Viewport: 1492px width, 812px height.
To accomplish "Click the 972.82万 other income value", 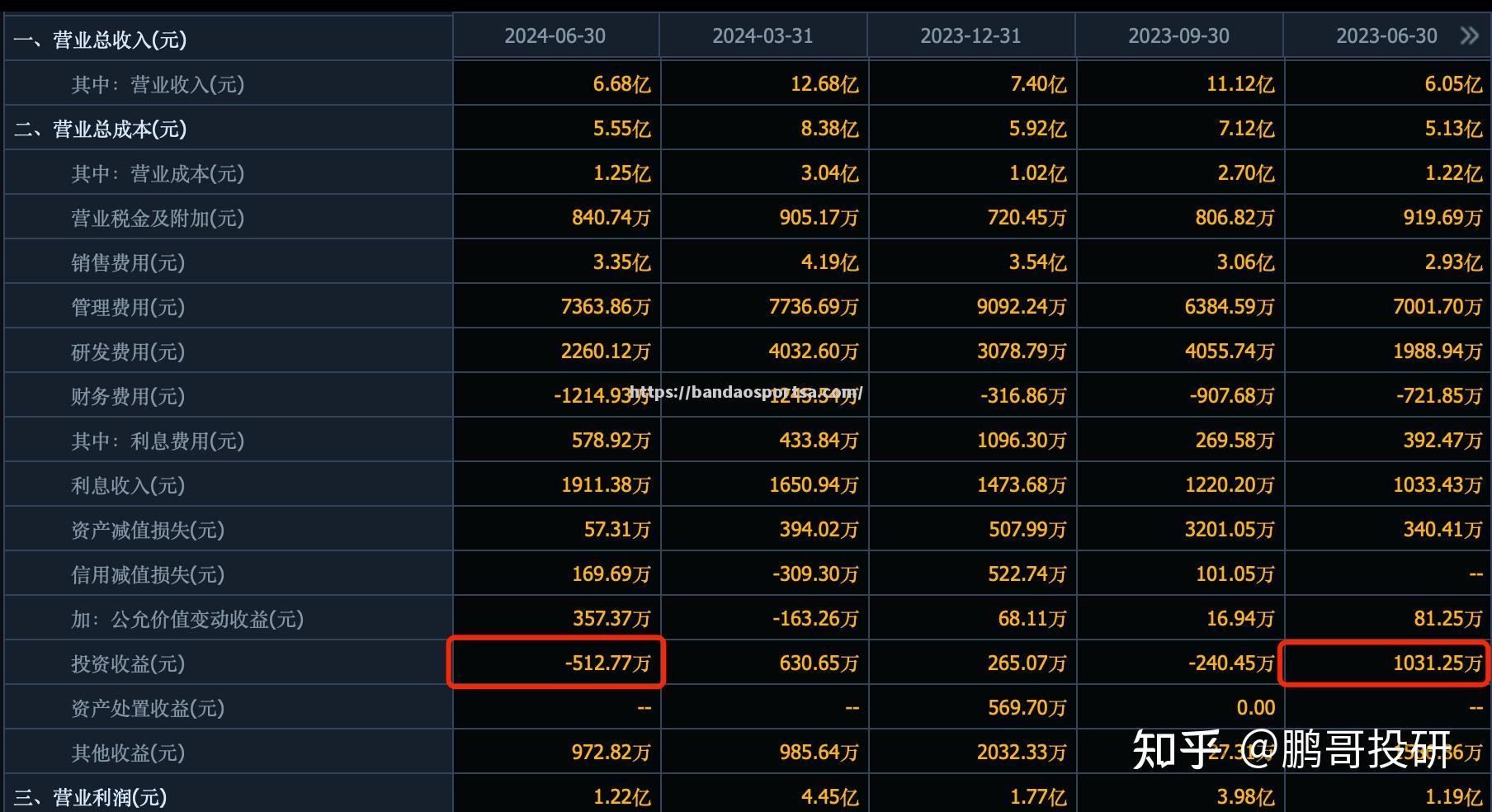I will point(611,753).
